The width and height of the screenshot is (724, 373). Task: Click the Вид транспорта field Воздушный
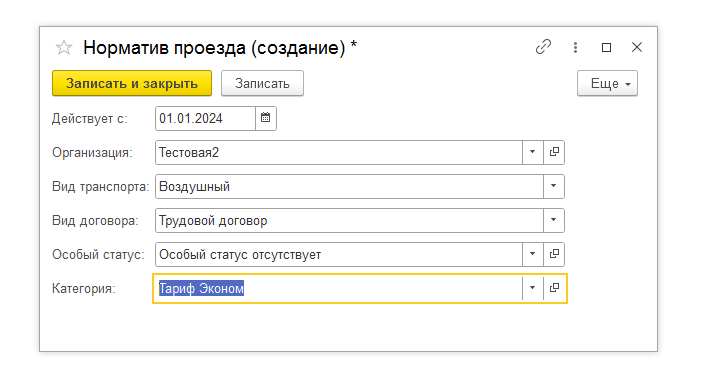pos(349,186)
